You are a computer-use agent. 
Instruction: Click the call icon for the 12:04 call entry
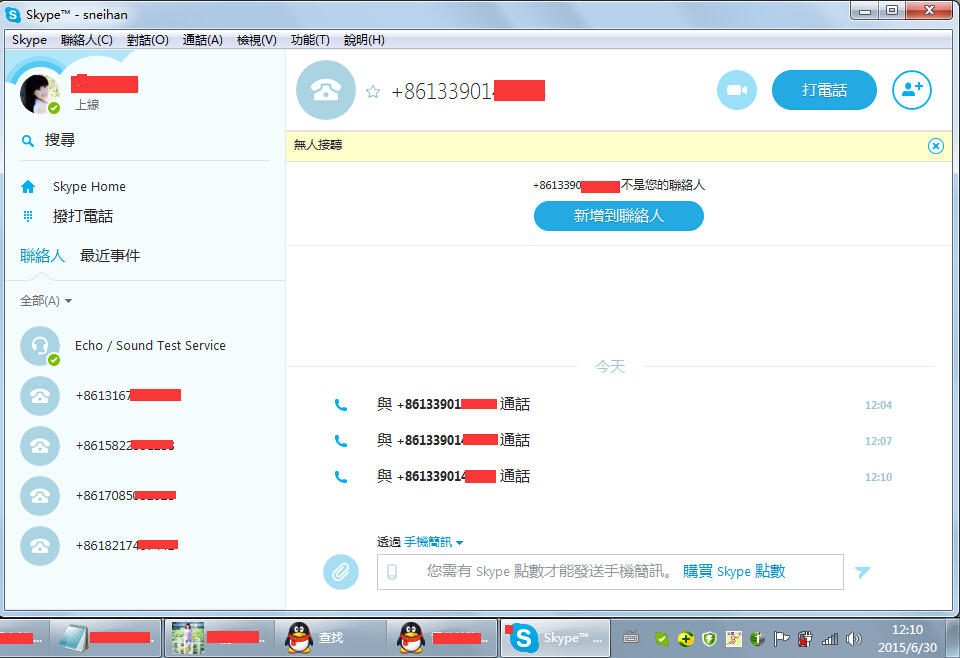(x=341, y=405)
